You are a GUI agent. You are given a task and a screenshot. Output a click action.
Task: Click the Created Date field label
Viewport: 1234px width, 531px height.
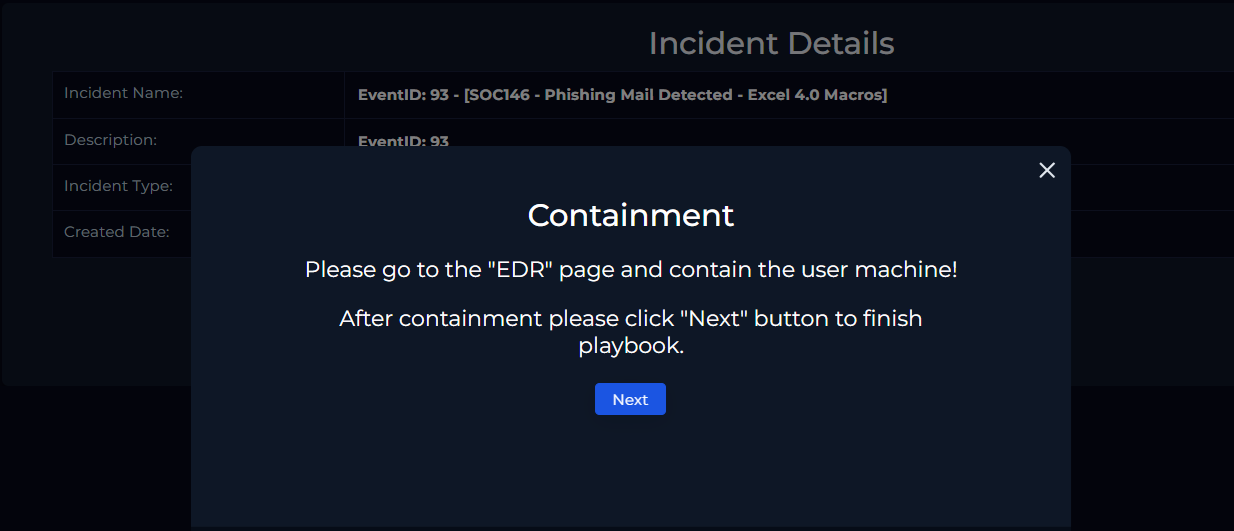[116, 232]
